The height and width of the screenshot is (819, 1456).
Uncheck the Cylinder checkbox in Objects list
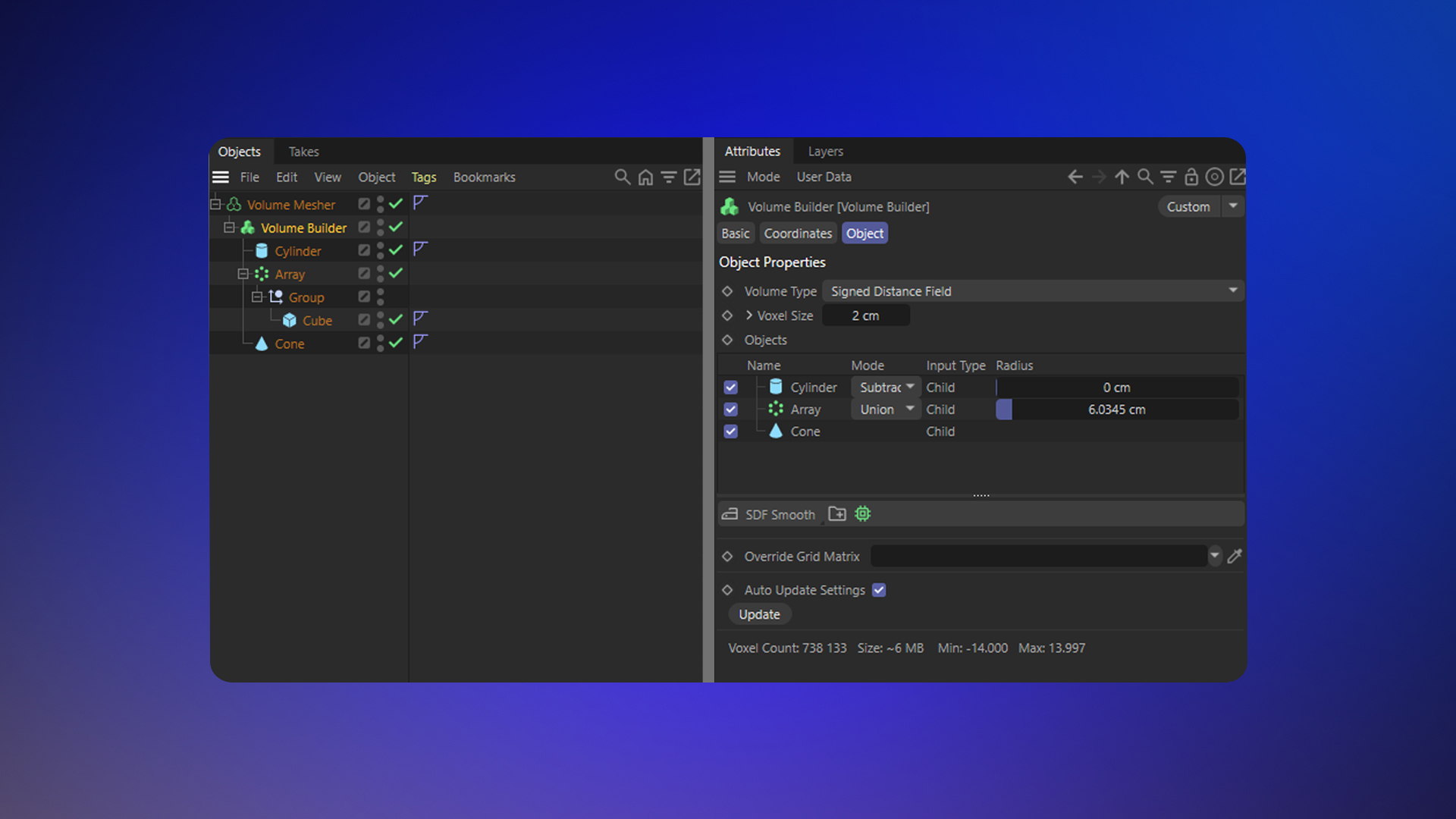tap(730, 388)
